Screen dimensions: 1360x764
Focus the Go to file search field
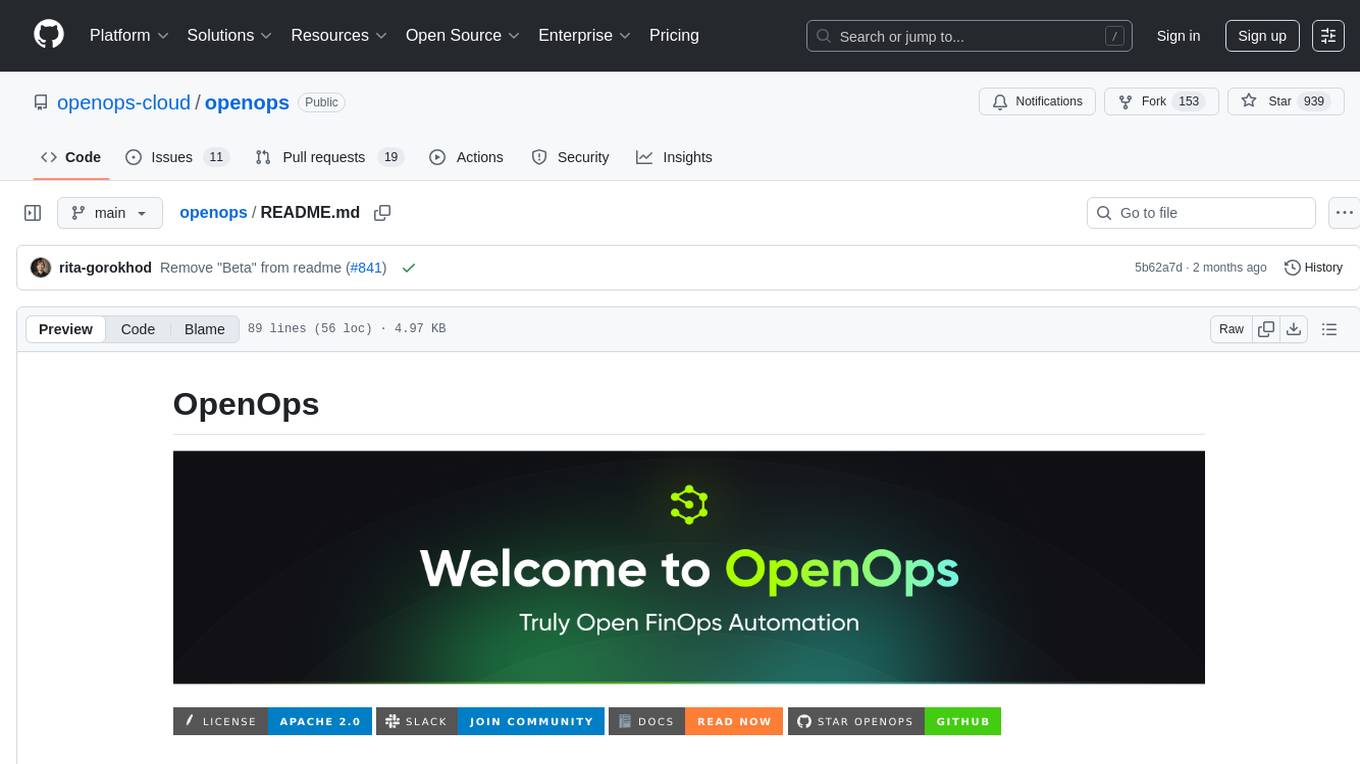(x=1201, y=213)
